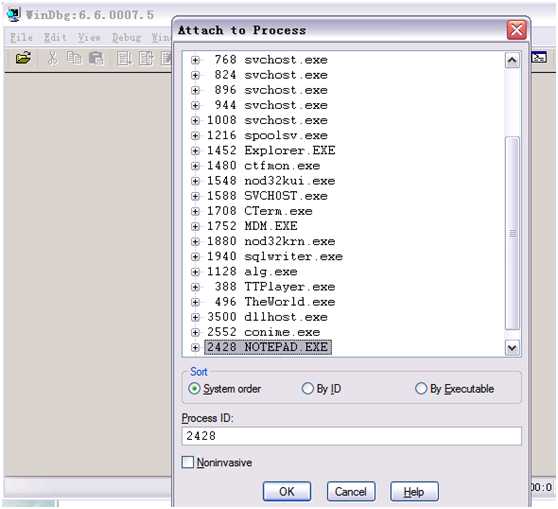This screenshot has height=509, width=558.
Task: Select the 1588 SVCHOST.exe process
Action: pyautogui.click(x=267, y=196)
